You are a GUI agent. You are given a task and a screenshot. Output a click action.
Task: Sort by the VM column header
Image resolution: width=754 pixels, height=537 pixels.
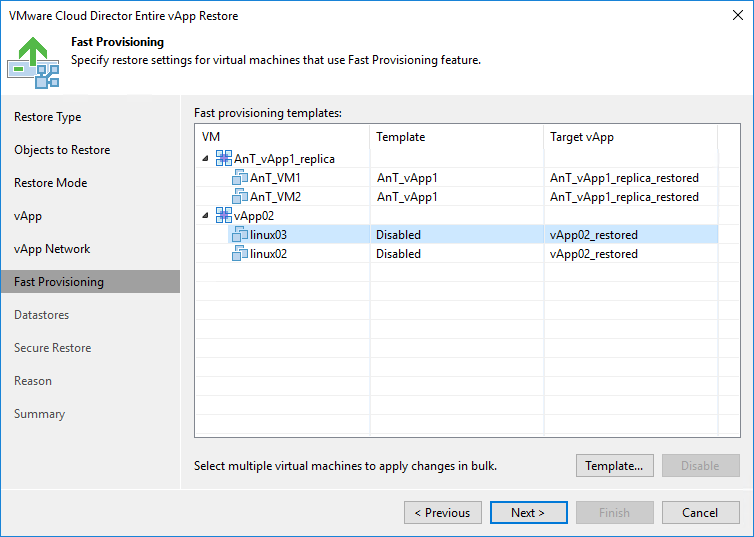point(283,137)
